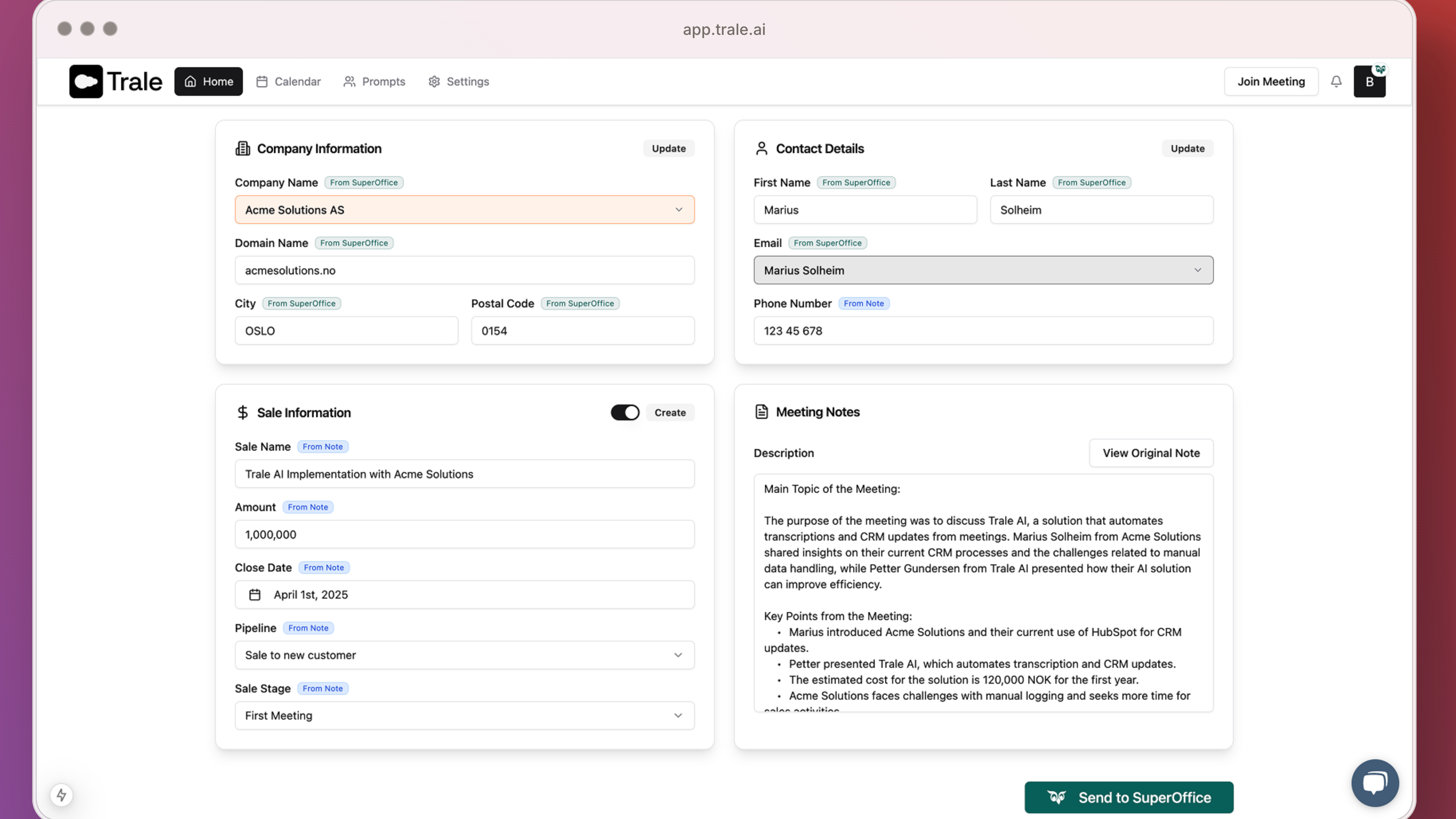
Task: Click From SuperOffice badge next to Email
Action: 827,243
